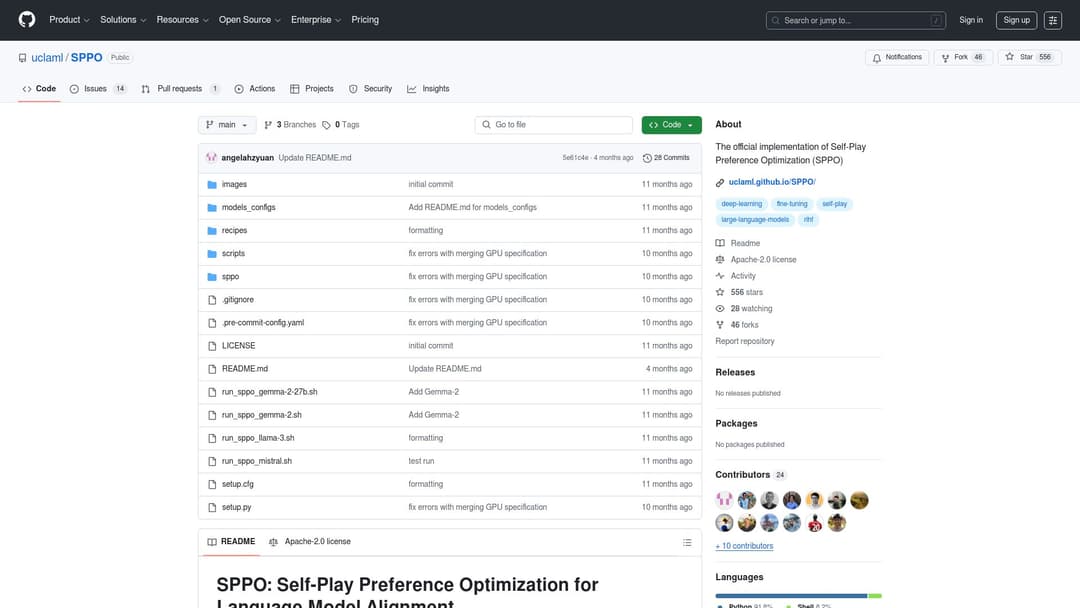
Task: Click the setup.py file icon
Action: point(212,507)
